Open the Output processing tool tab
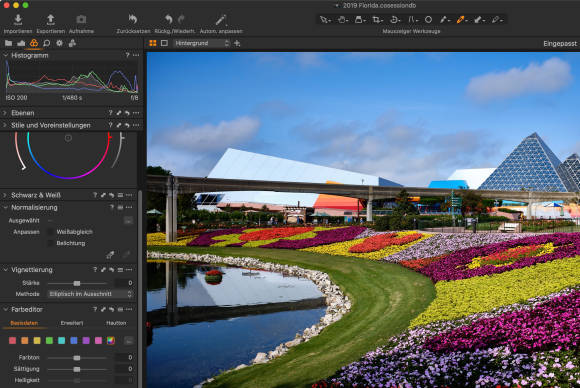Viewport: 580px width, 388px height. [72, 43]
